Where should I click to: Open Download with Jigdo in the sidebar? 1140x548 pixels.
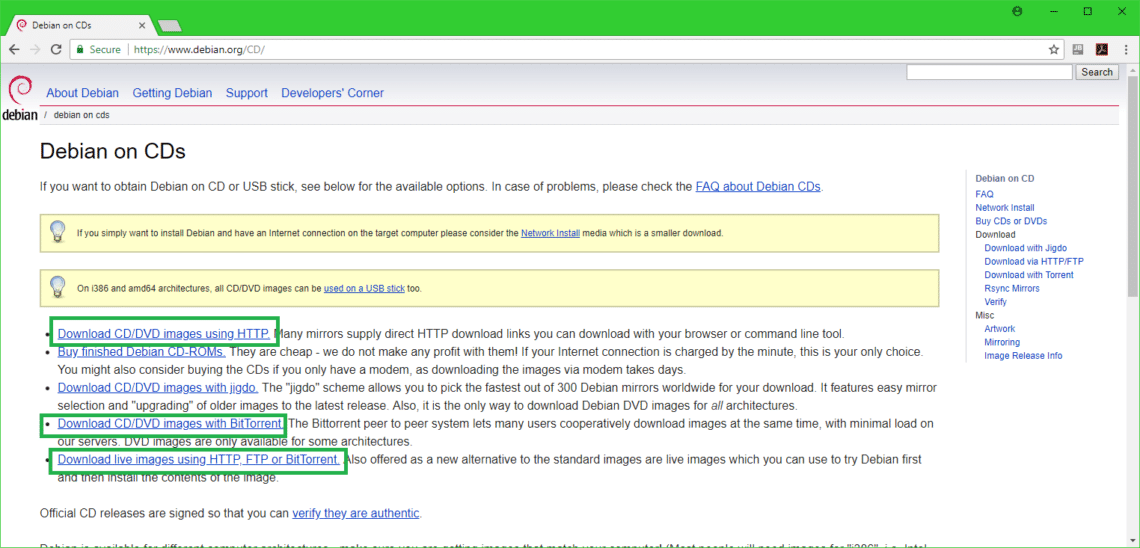1025,248
